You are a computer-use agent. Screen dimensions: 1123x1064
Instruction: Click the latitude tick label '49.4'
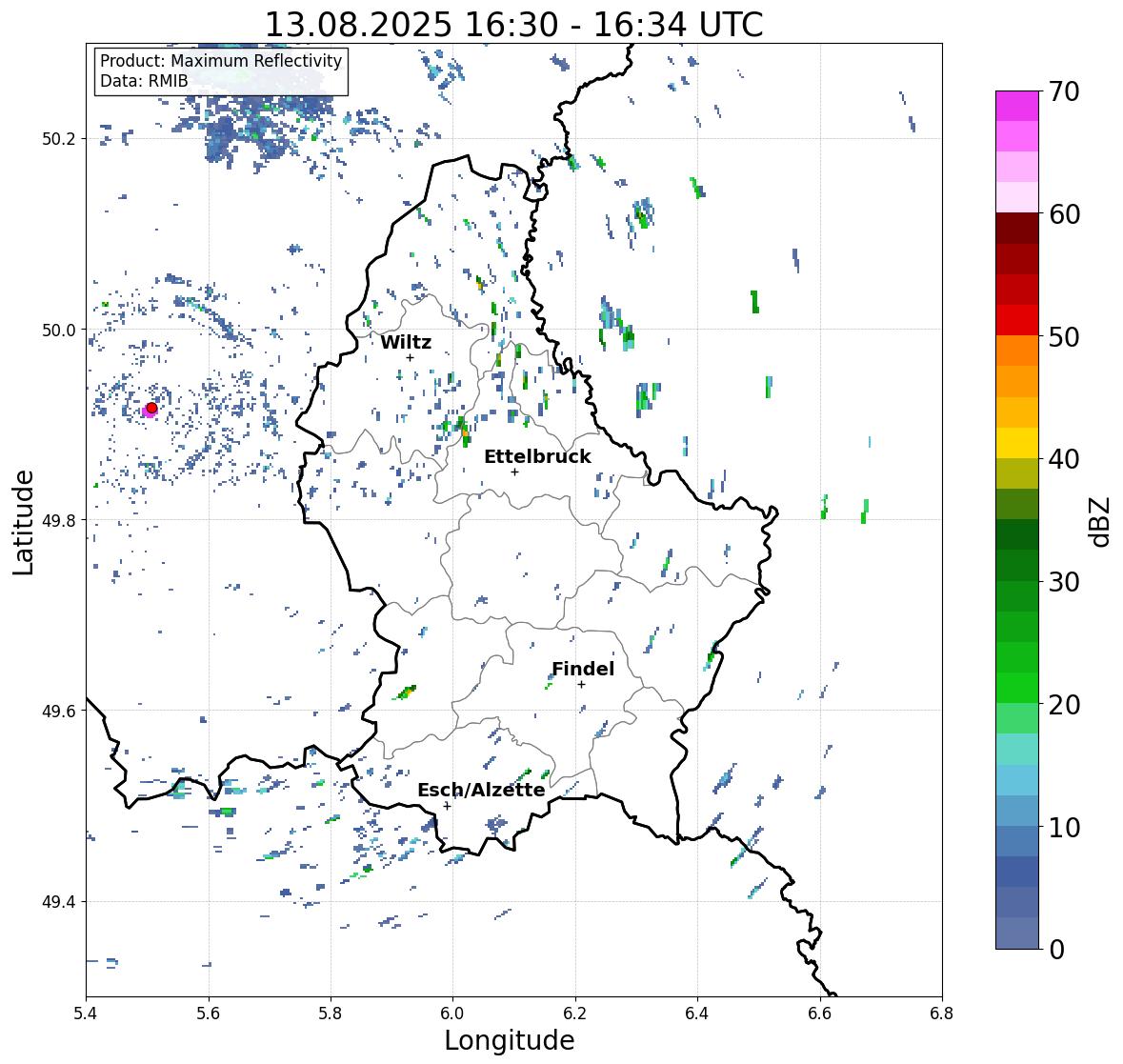[x=59, y=902]
